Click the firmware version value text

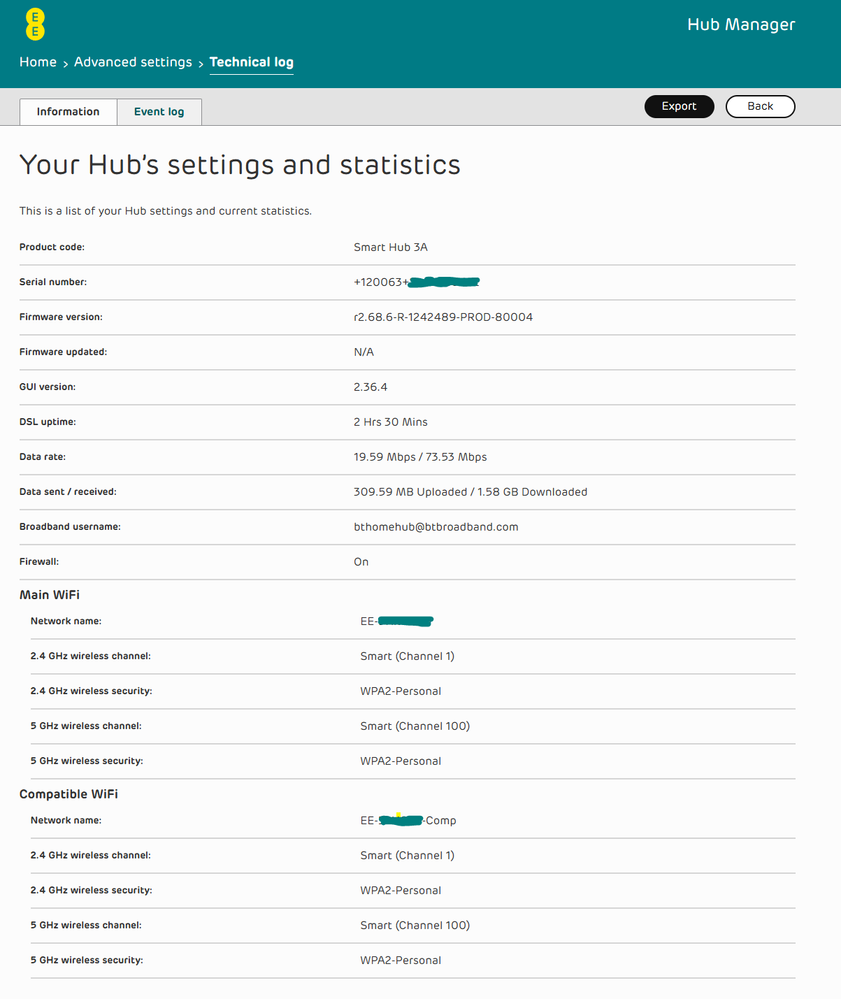(x=443, y=317)
